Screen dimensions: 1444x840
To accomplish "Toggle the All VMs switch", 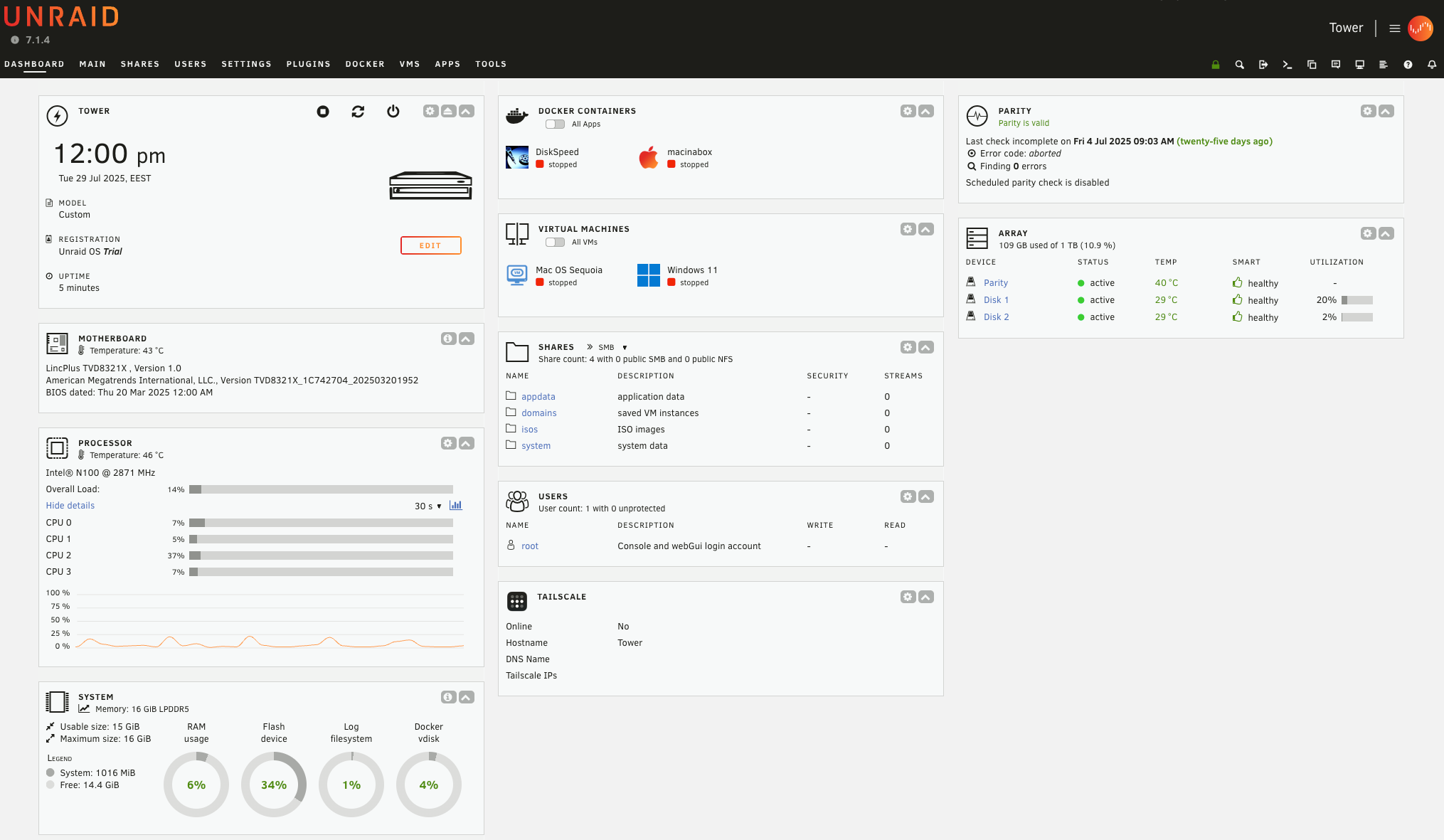I will tap(555, 243).
